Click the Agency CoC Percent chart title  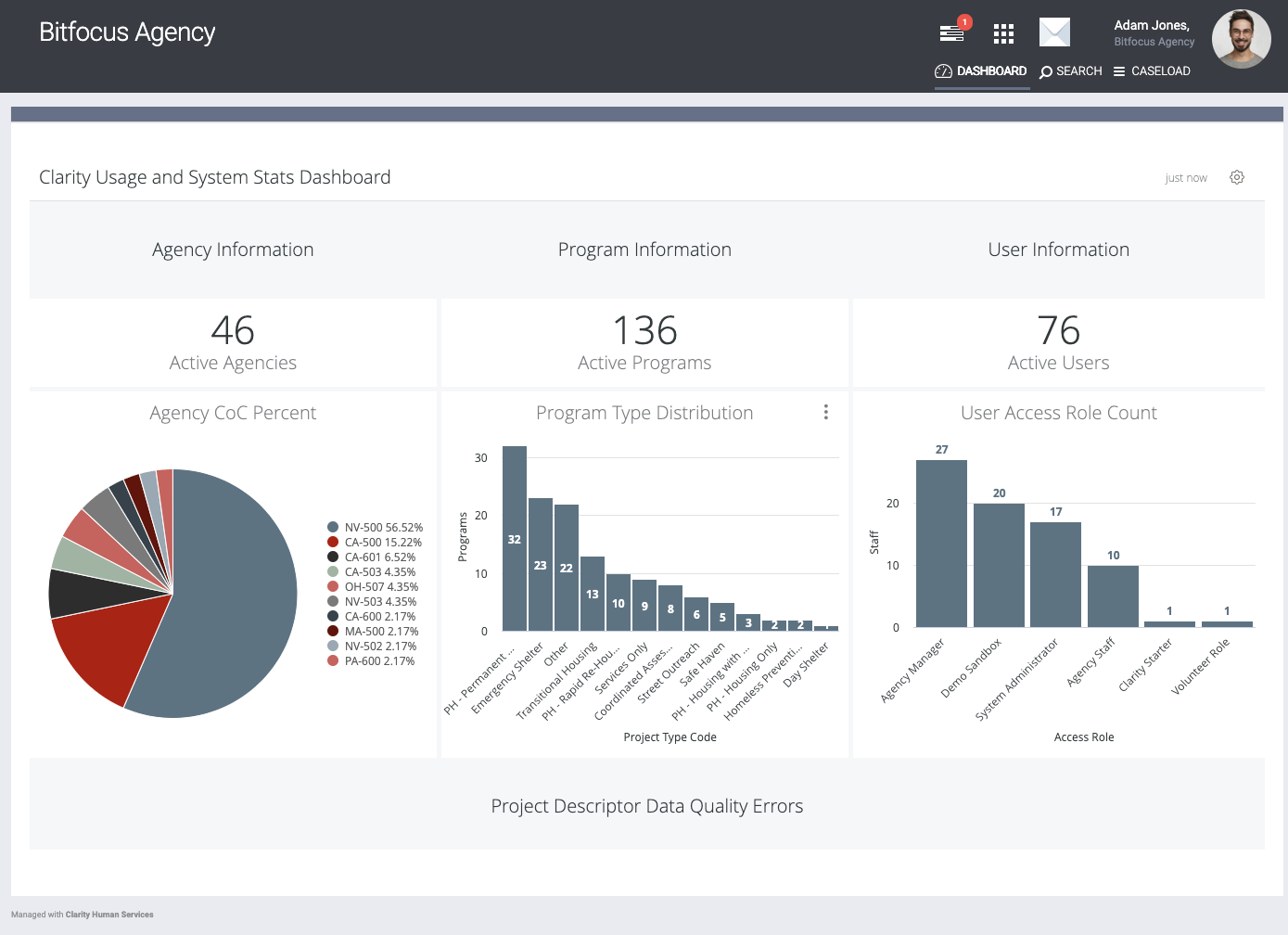click(233, 413)
